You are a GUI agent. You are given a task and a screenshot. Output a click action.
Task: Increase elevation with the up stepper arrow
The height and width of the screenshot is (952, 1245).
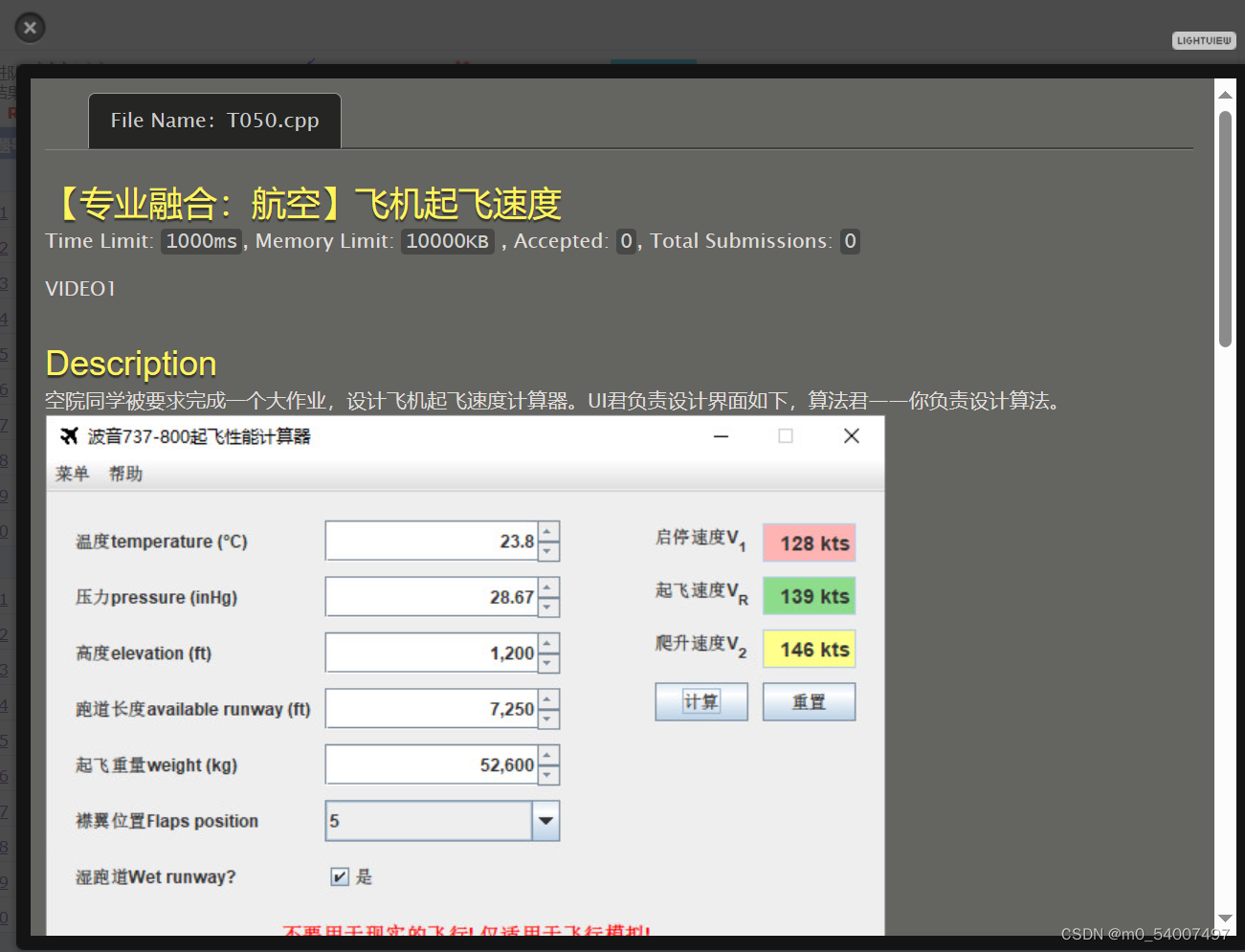(x=548, y=644)
